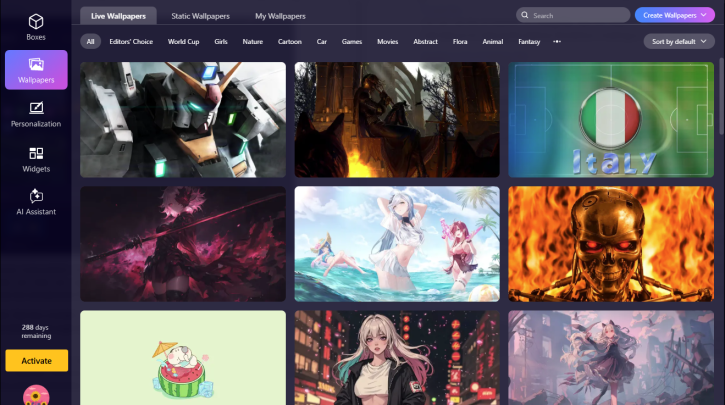Open the Italy flag wallpaper thumbnail
This screenshot has height=405, width=725.
point(611,120)
